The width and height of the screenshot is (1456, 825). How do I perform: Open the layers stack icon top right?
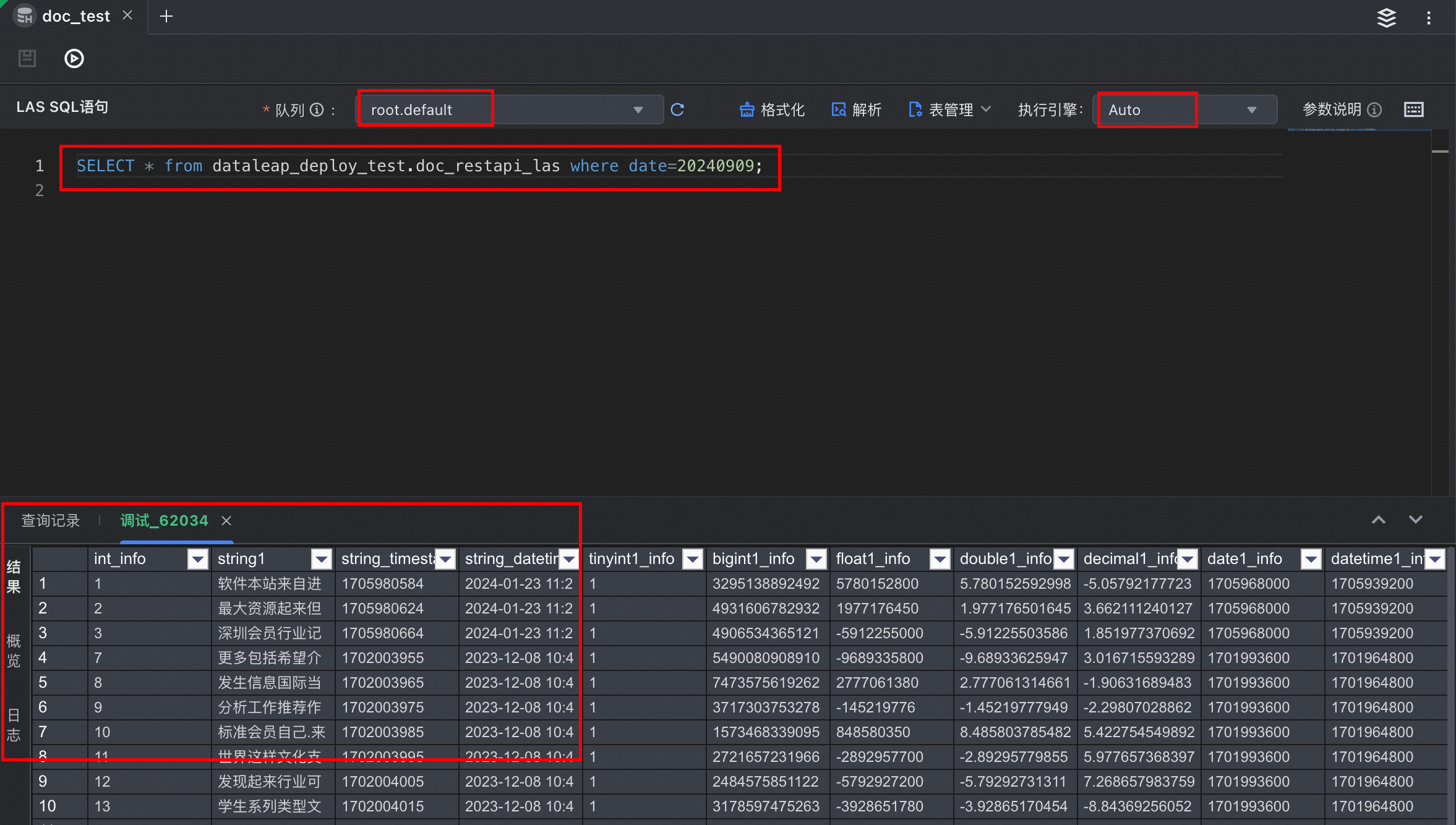tap(1386, 18)
